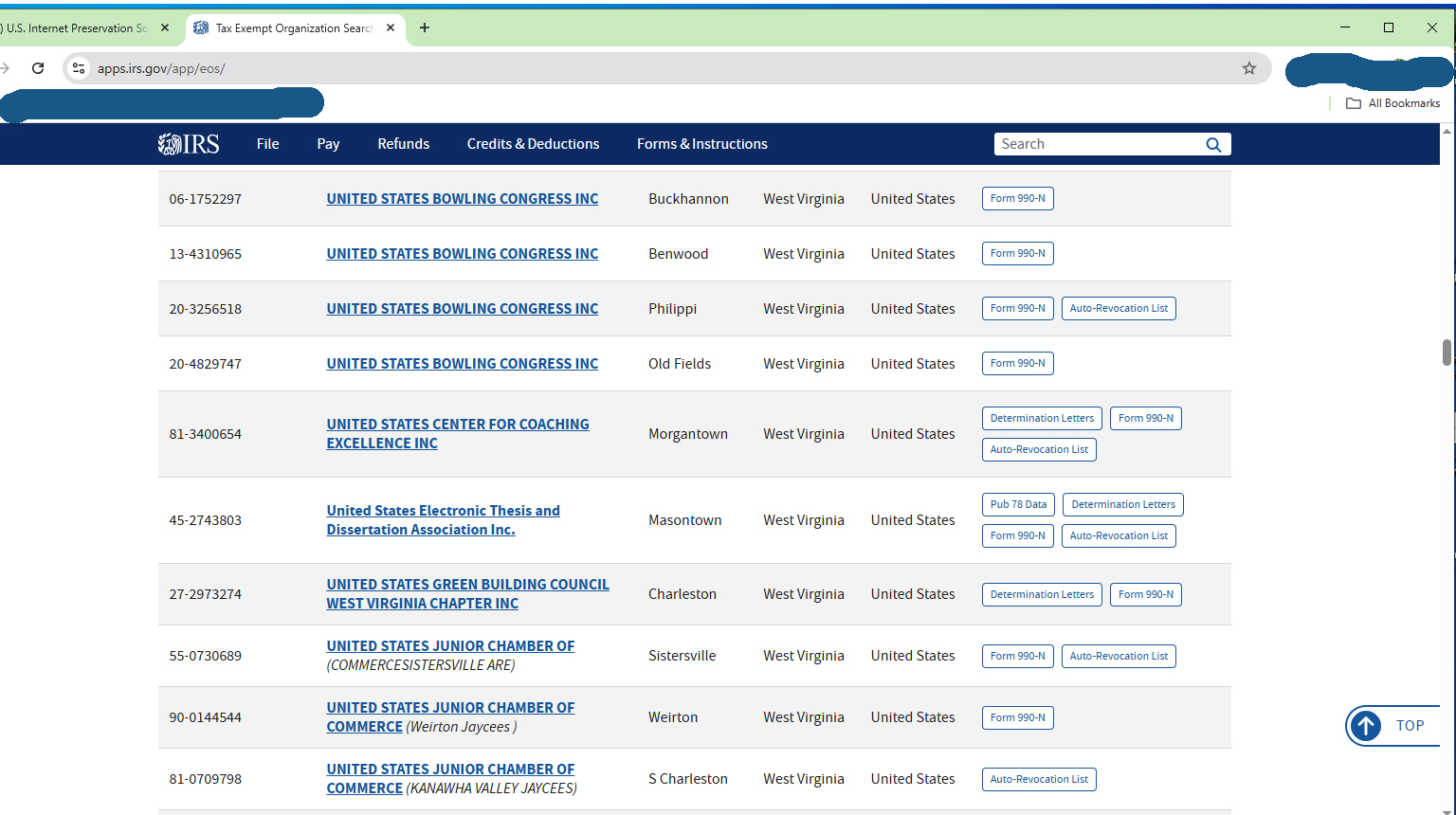Open Green Building Council West Virginia link
This screenshot has width=1456, height=815.
pyautogui.click(x=468, y=594)
